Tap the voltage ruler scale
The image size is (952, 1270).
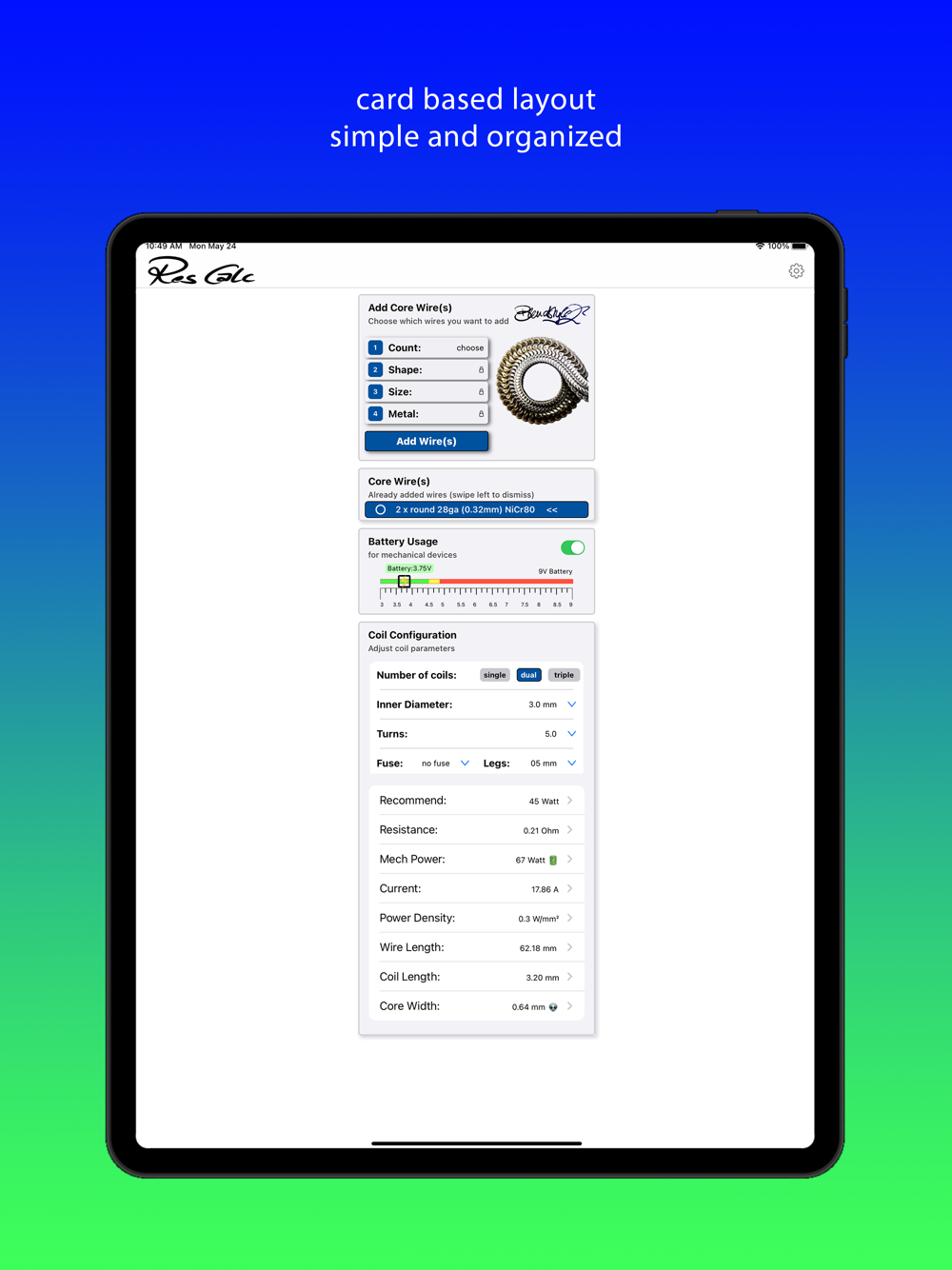pyautogui.click(x=476, y=597)
